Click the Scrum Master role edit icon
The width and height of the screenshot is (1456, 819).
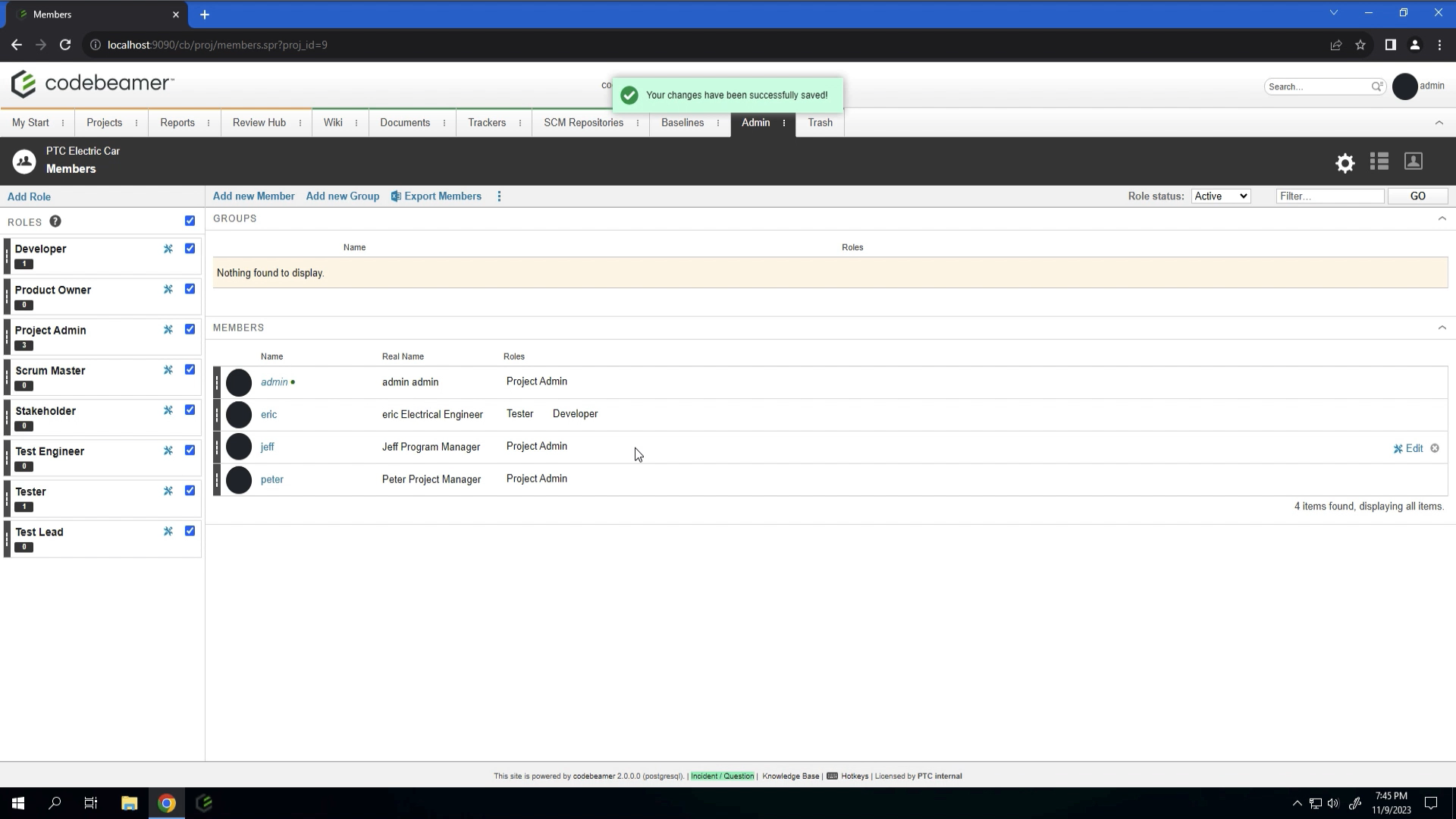168,369
